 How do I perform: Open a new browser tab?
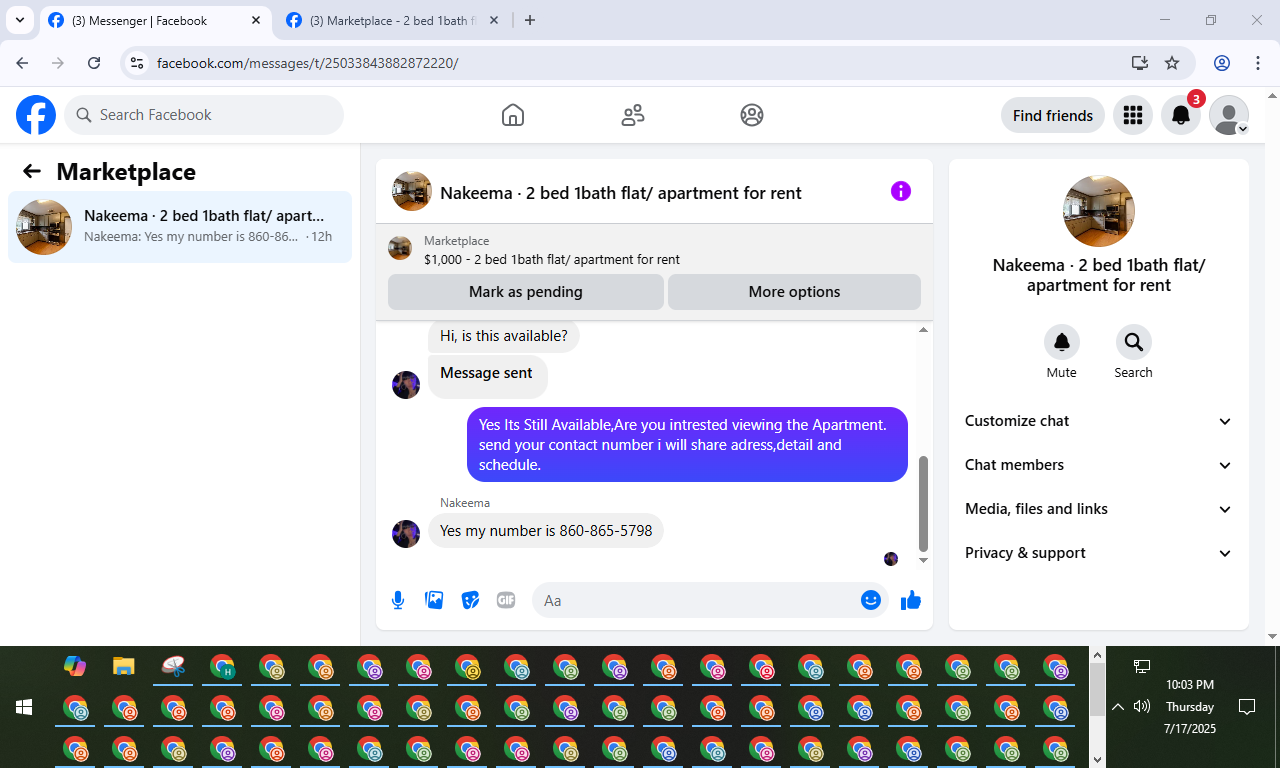(530, 20)
